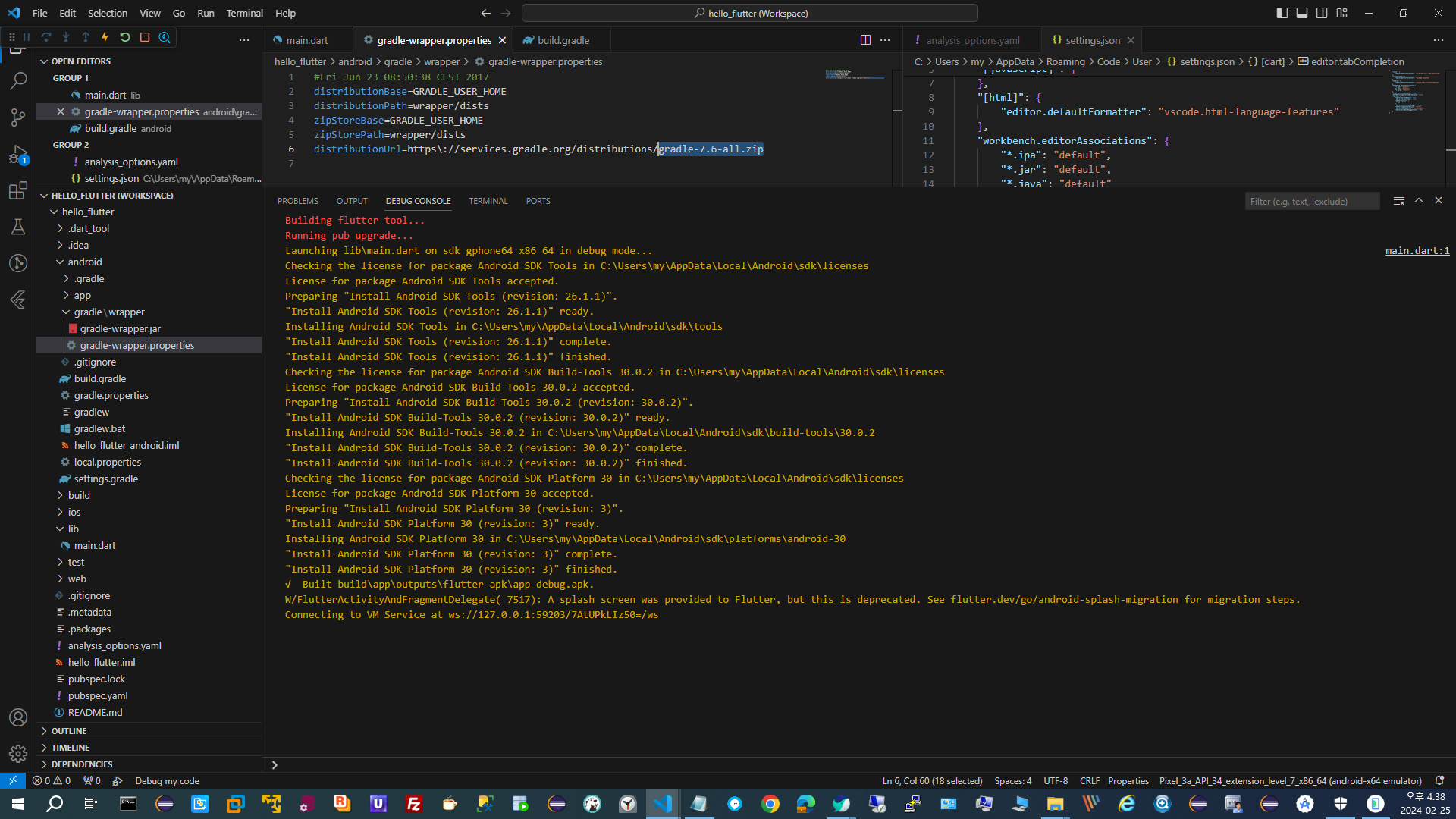
Task: Change the CRLF line ending setting
Action: 1089,781
